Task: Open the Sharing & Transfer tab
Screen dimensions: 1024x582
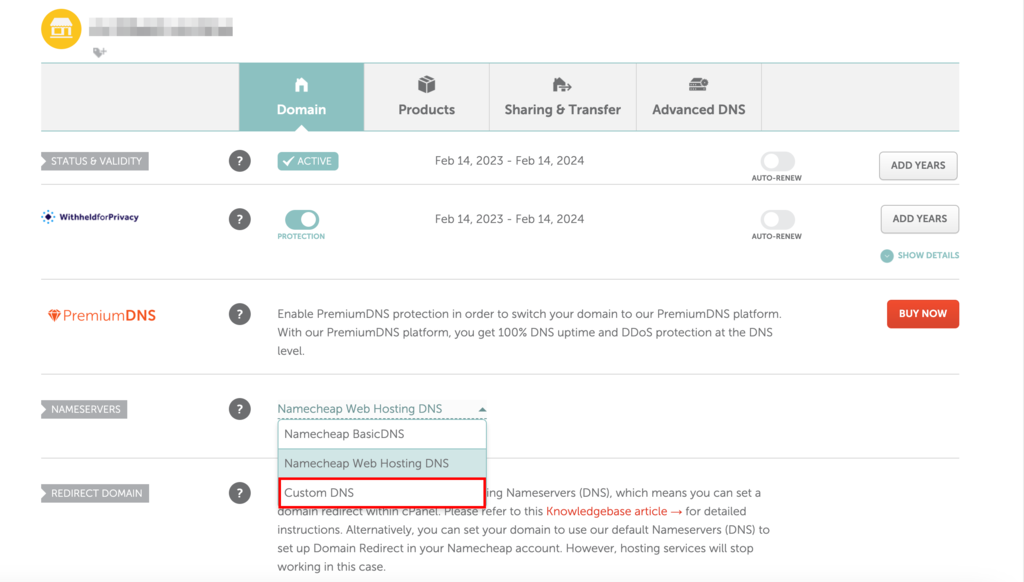Action: pyautogui.click(x=562, y=97)
